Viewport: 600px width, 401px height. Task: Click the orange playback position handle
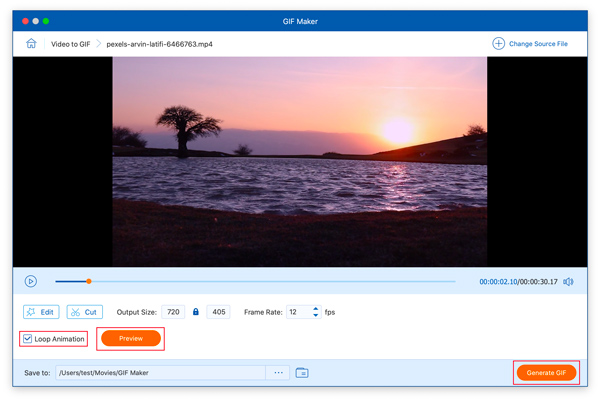click(x=89, y=281)
